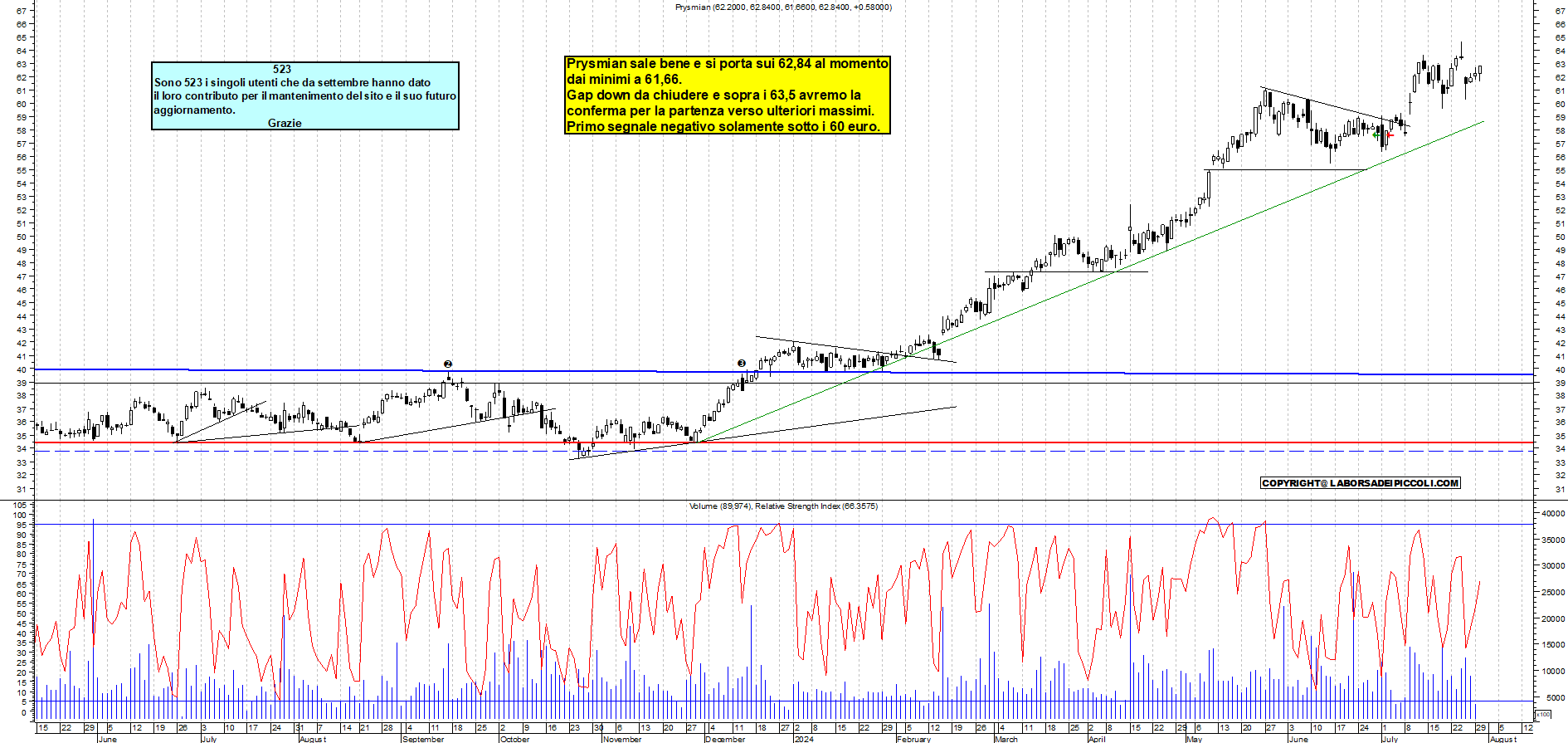Click the 70 RSI axis label
The width and height of the screenshot is (1568, 743).
tap(23, 574)
